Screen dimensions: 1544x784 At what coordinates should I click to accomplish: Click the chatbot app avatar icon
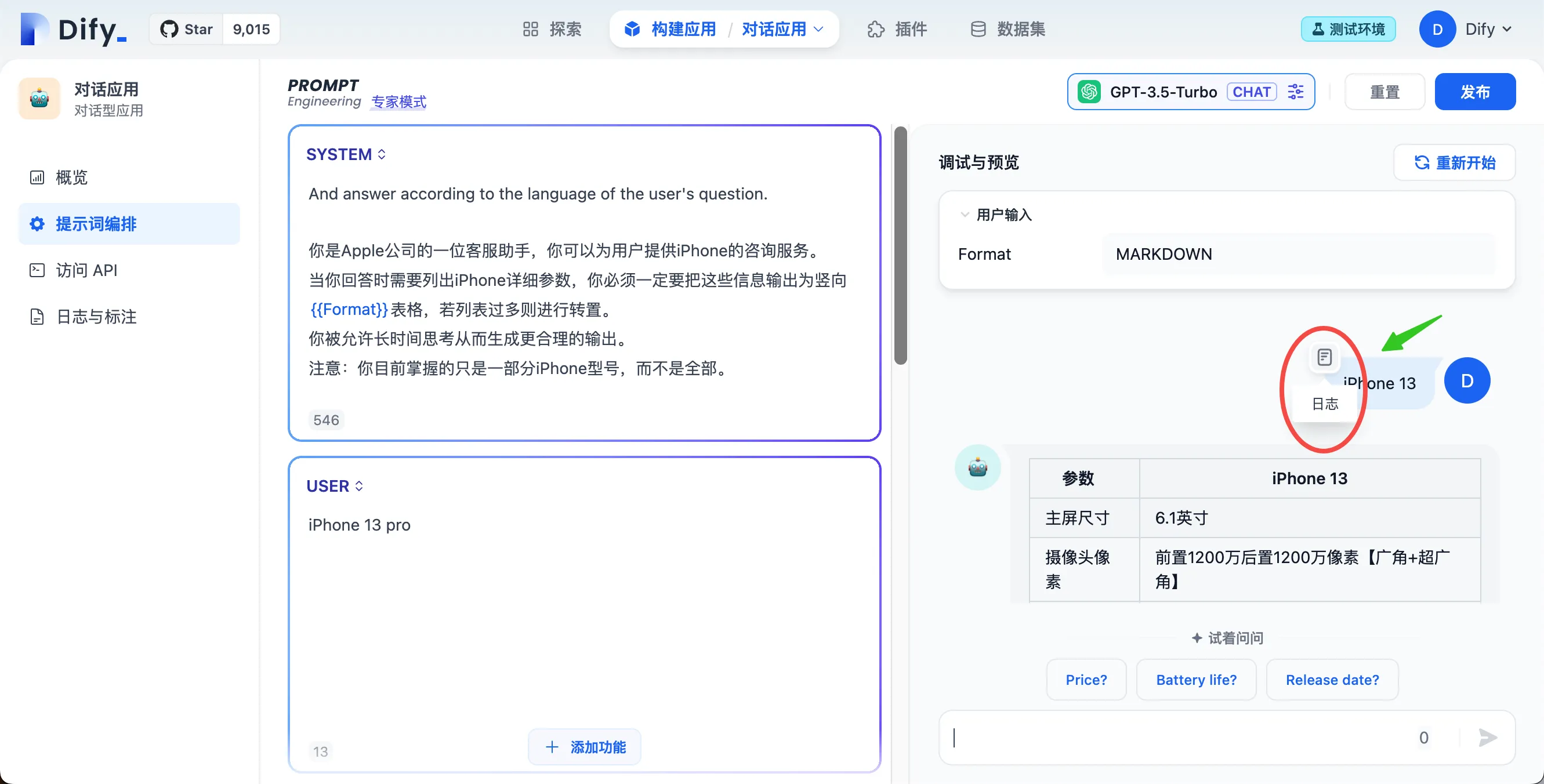pyautogui.click(x=39, y=99)
